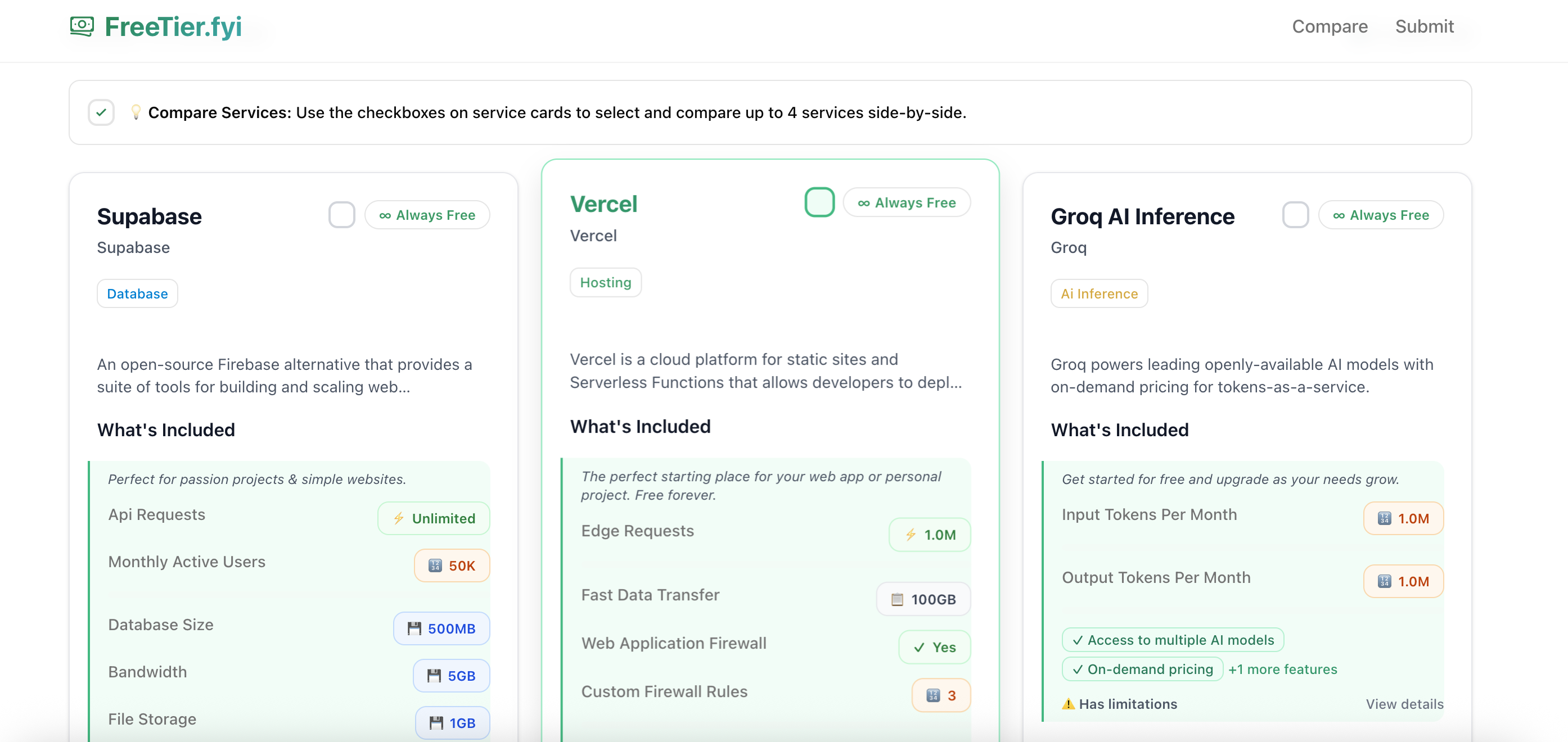The width and height of the screenshot is (1568, 742).
Task: Click Vercel's What's Included heading
Action: click(639, 426)
